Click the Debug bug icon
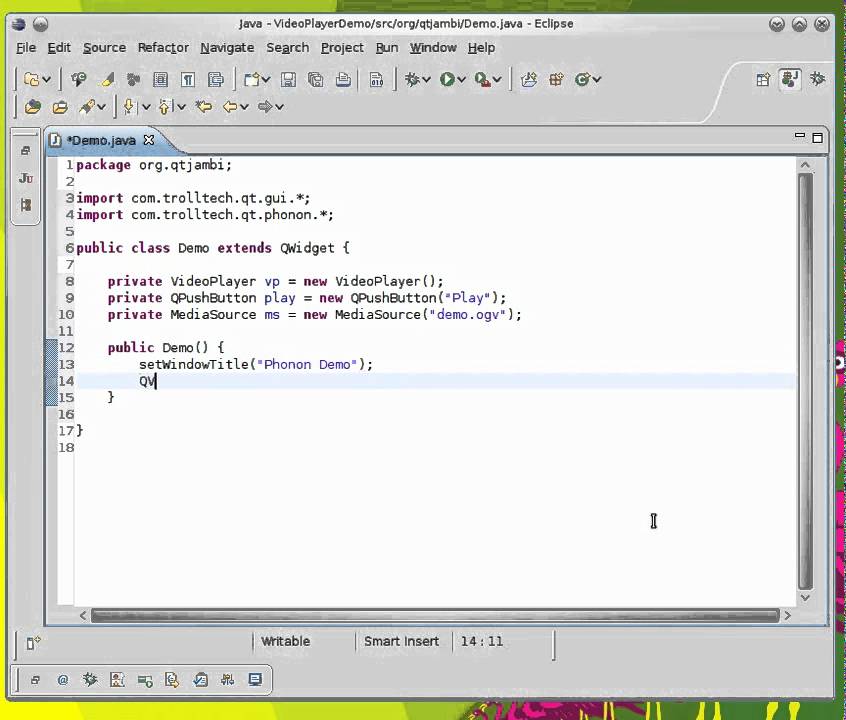The image size is (846, 720). 410,79
